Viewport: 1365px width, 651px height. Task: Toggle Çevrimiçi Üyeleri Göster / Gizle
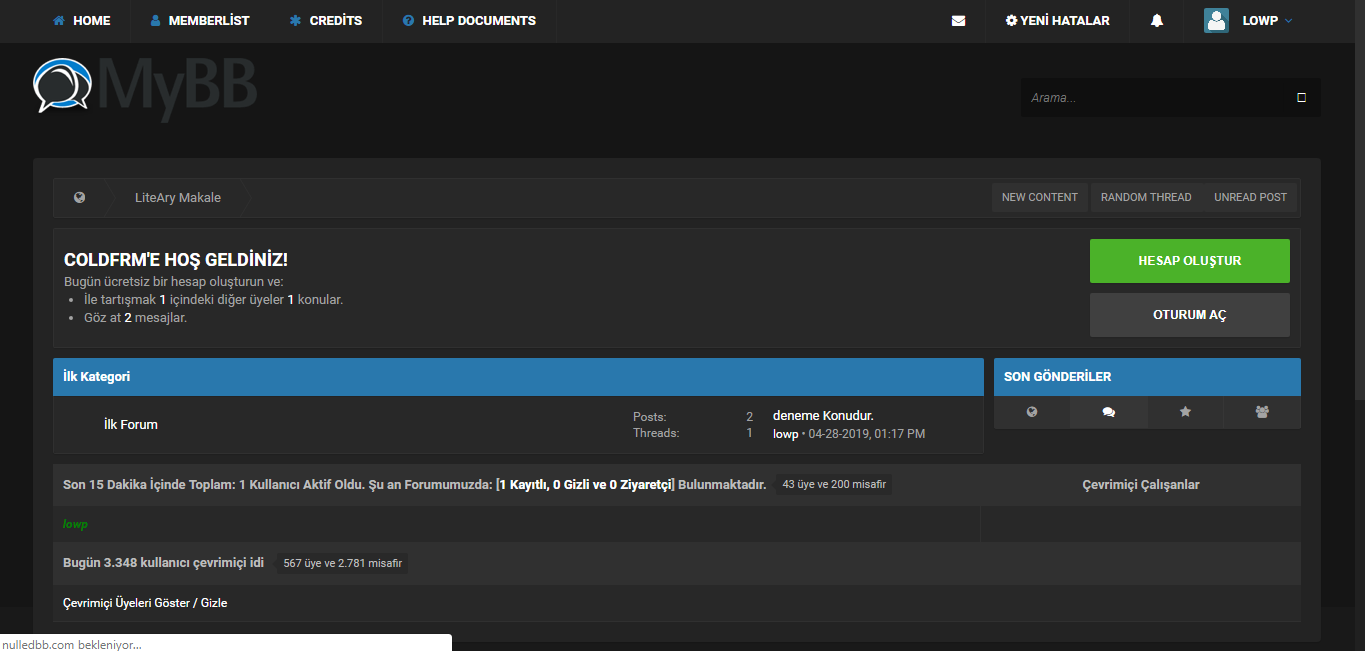pyautogui.click(x=145, y=603)
